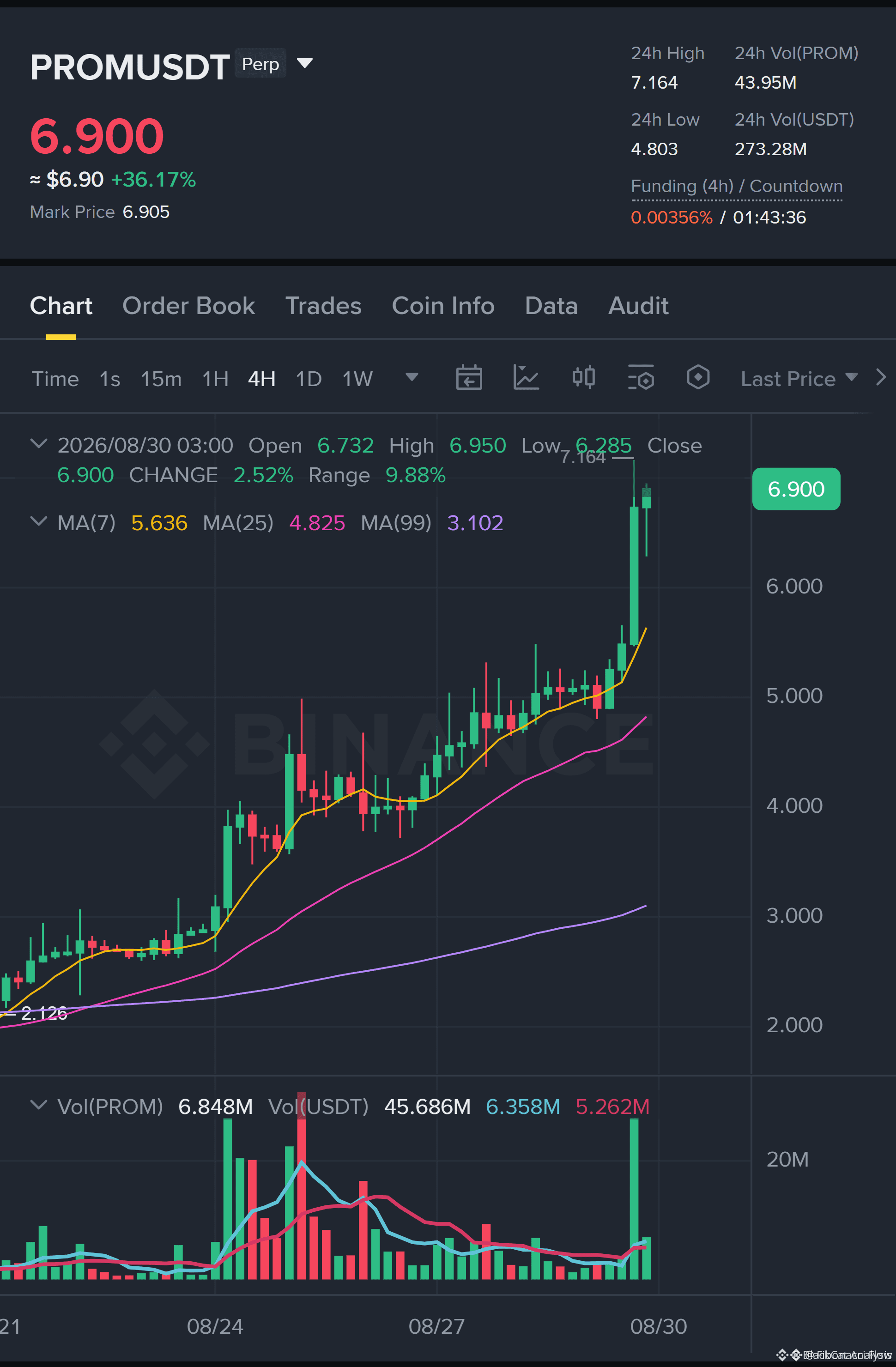This screenshot has height=1367, width=896.
Task: Collapse the MA indicator legend
Action: [38, 521]
